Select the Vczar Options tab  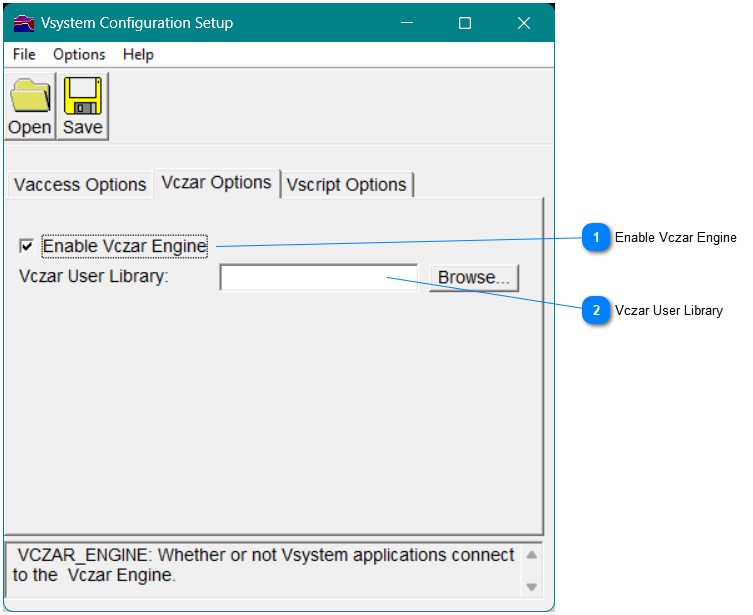(x=217, y=183)
